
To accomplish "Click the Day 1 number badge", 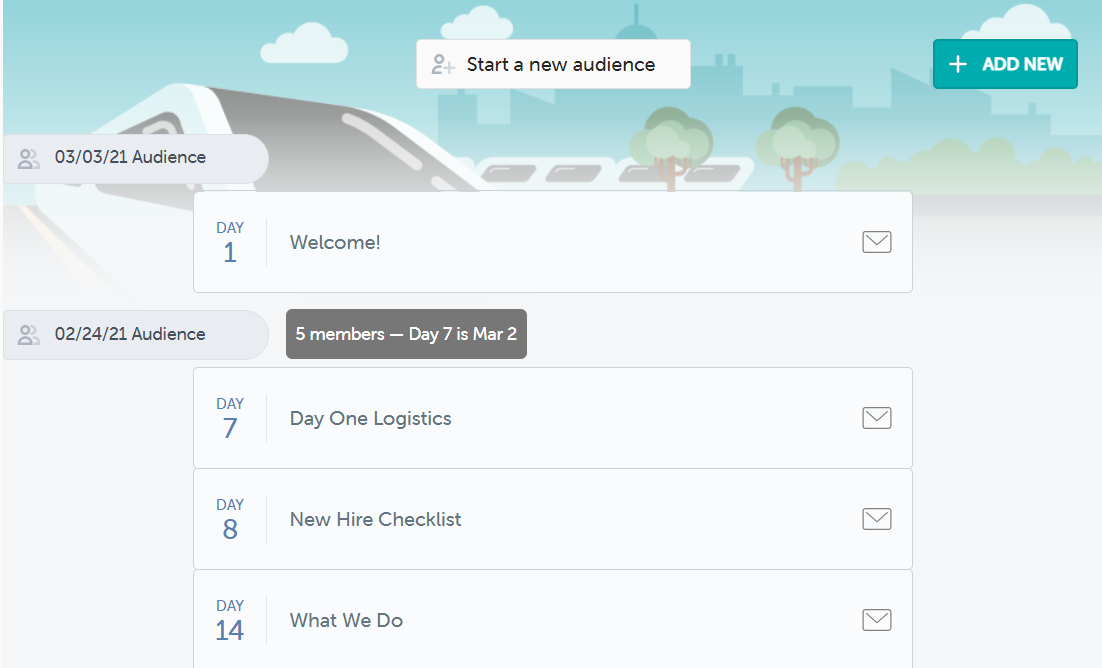I will click(230, 241).
